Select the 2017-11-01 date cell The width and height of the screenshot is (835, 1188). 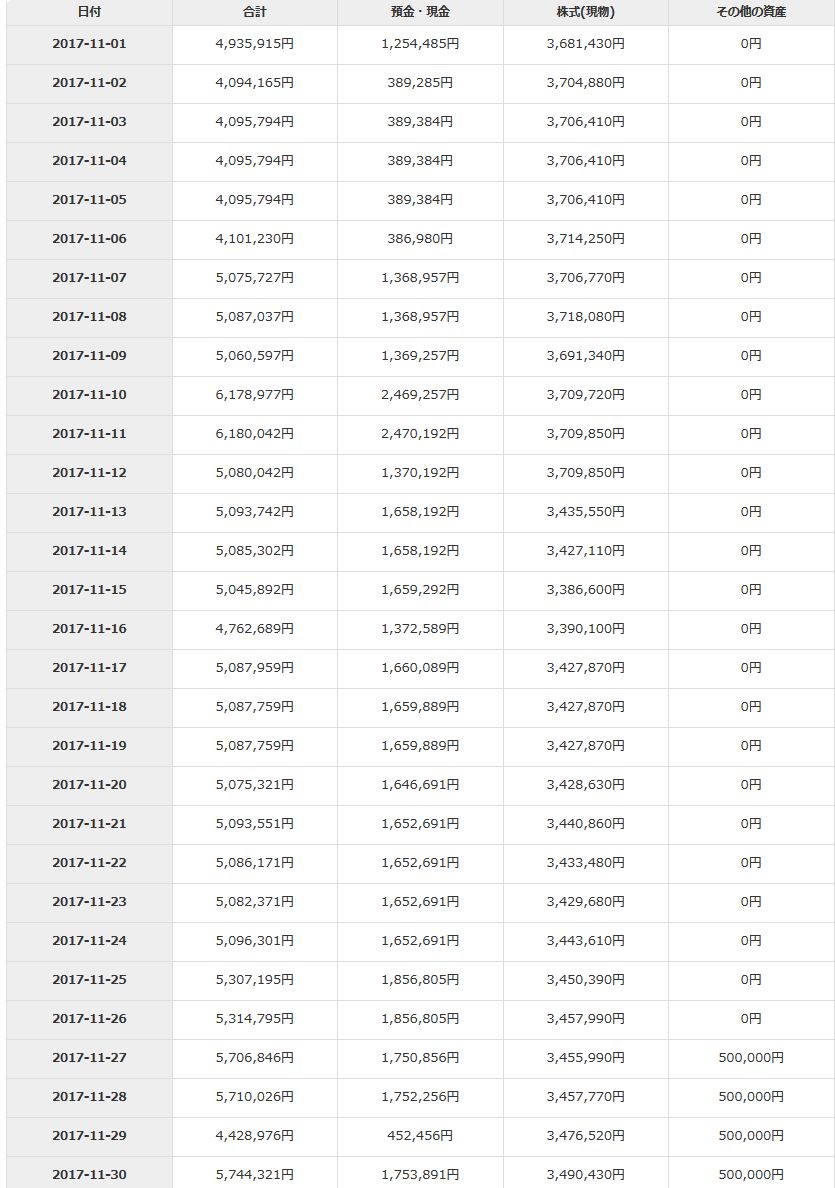point(89,44)
